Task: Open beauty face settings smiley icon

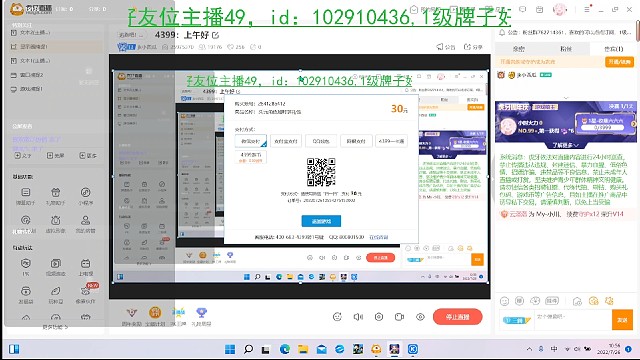Action: tap(337, 317)
